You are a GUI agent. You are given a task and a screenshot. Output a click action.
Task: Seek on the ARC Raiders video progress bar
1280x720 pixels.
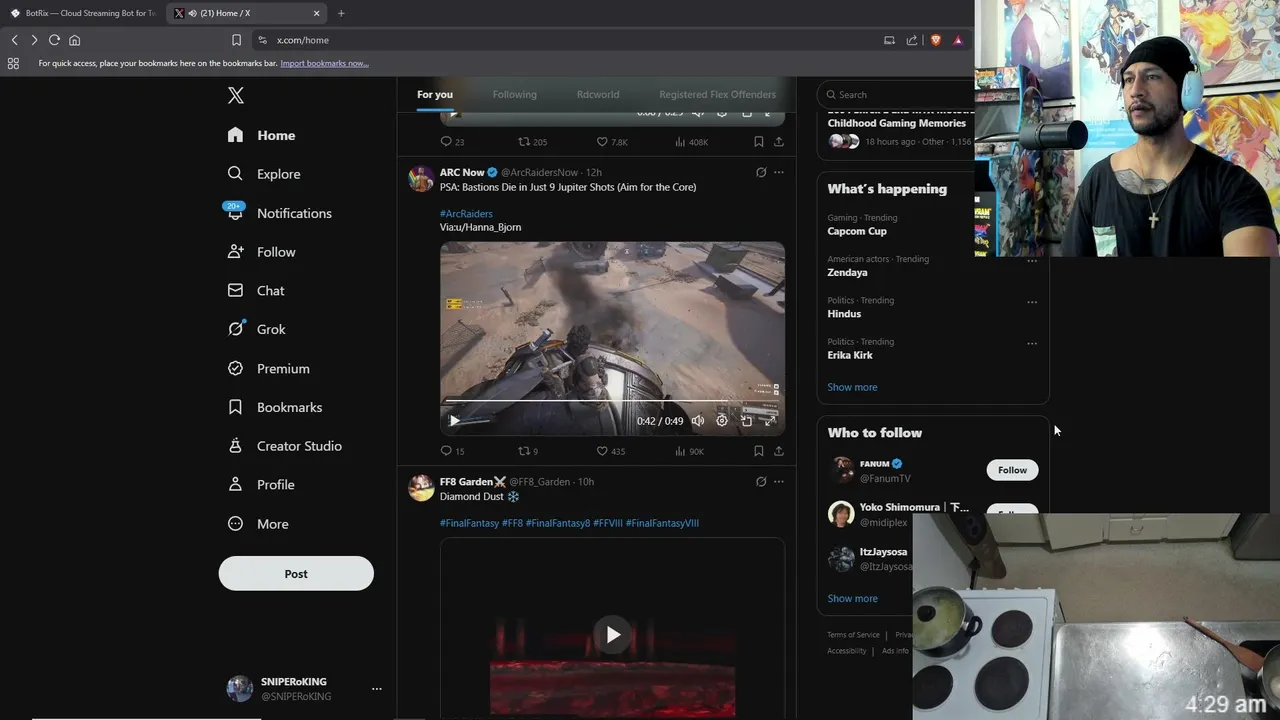(612, 402)
